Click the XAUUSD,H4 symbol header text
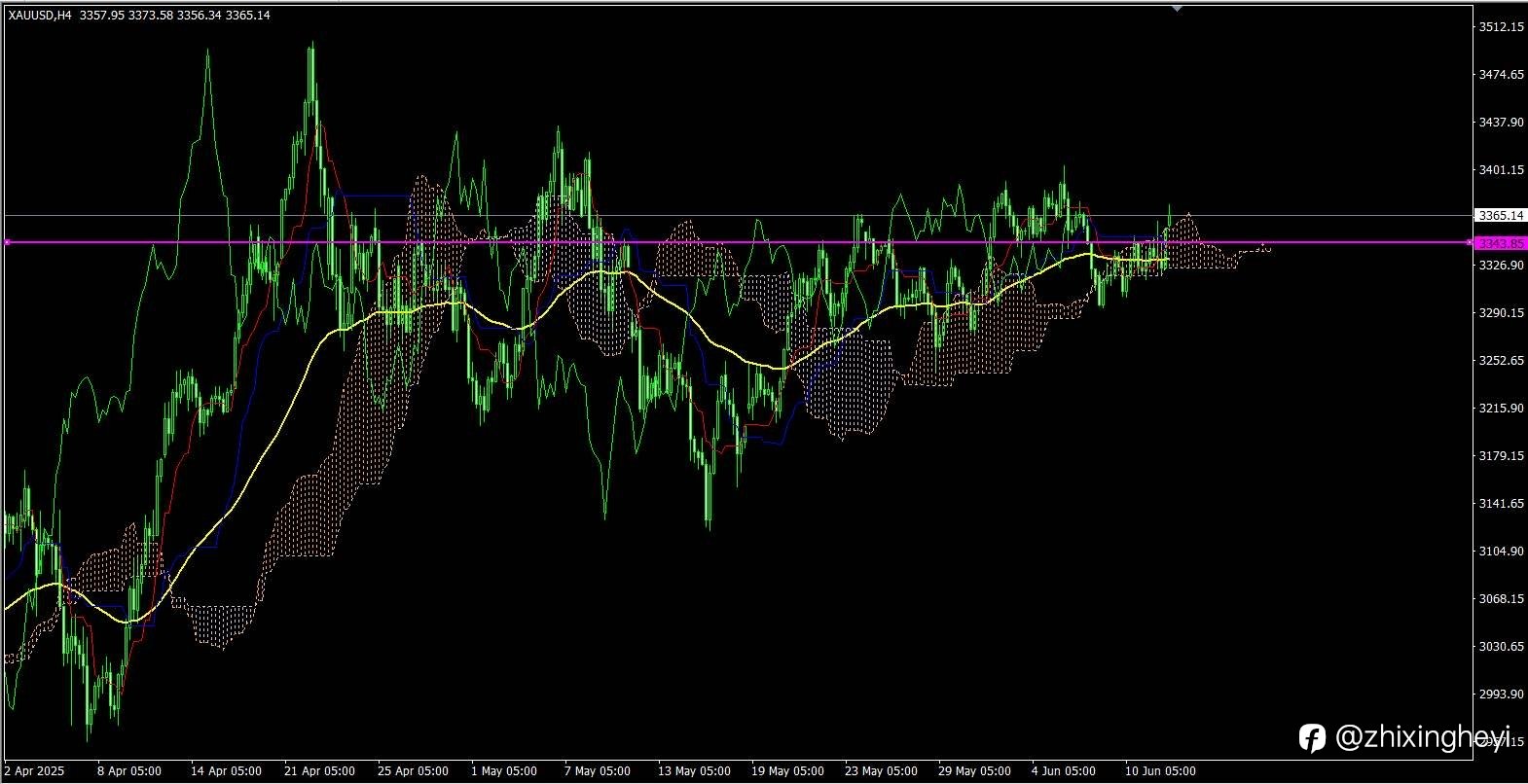This screenshot has height=784, width=1528. (40, 15)
